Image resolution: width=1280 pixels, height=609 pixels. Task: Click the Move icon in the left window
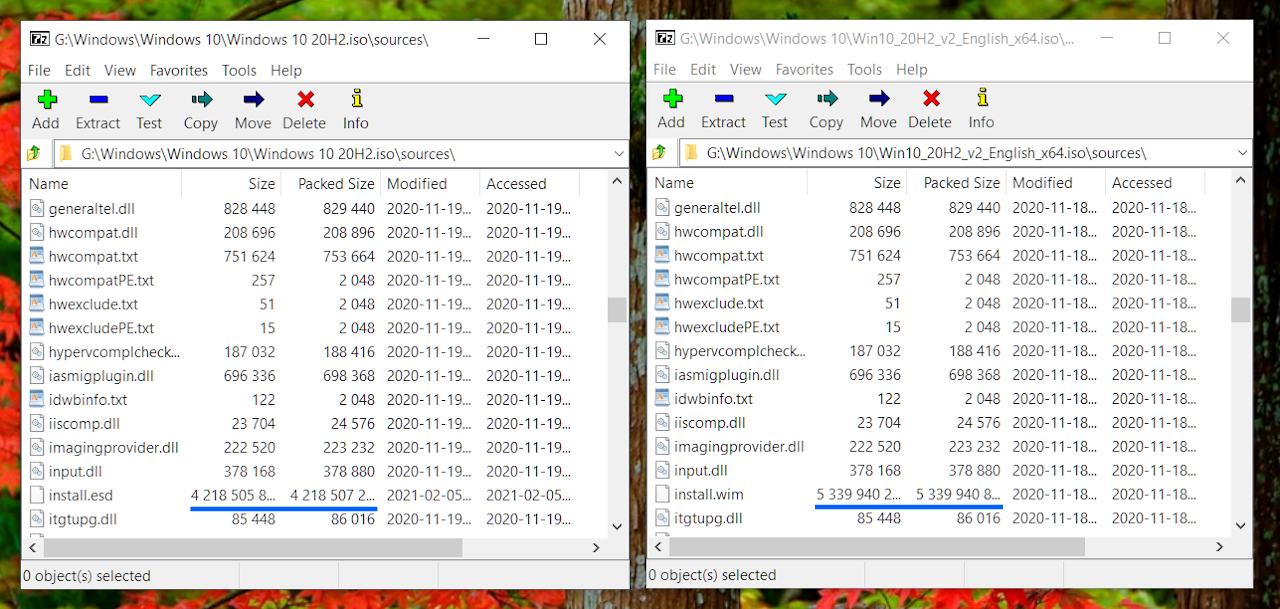point(253,99)
